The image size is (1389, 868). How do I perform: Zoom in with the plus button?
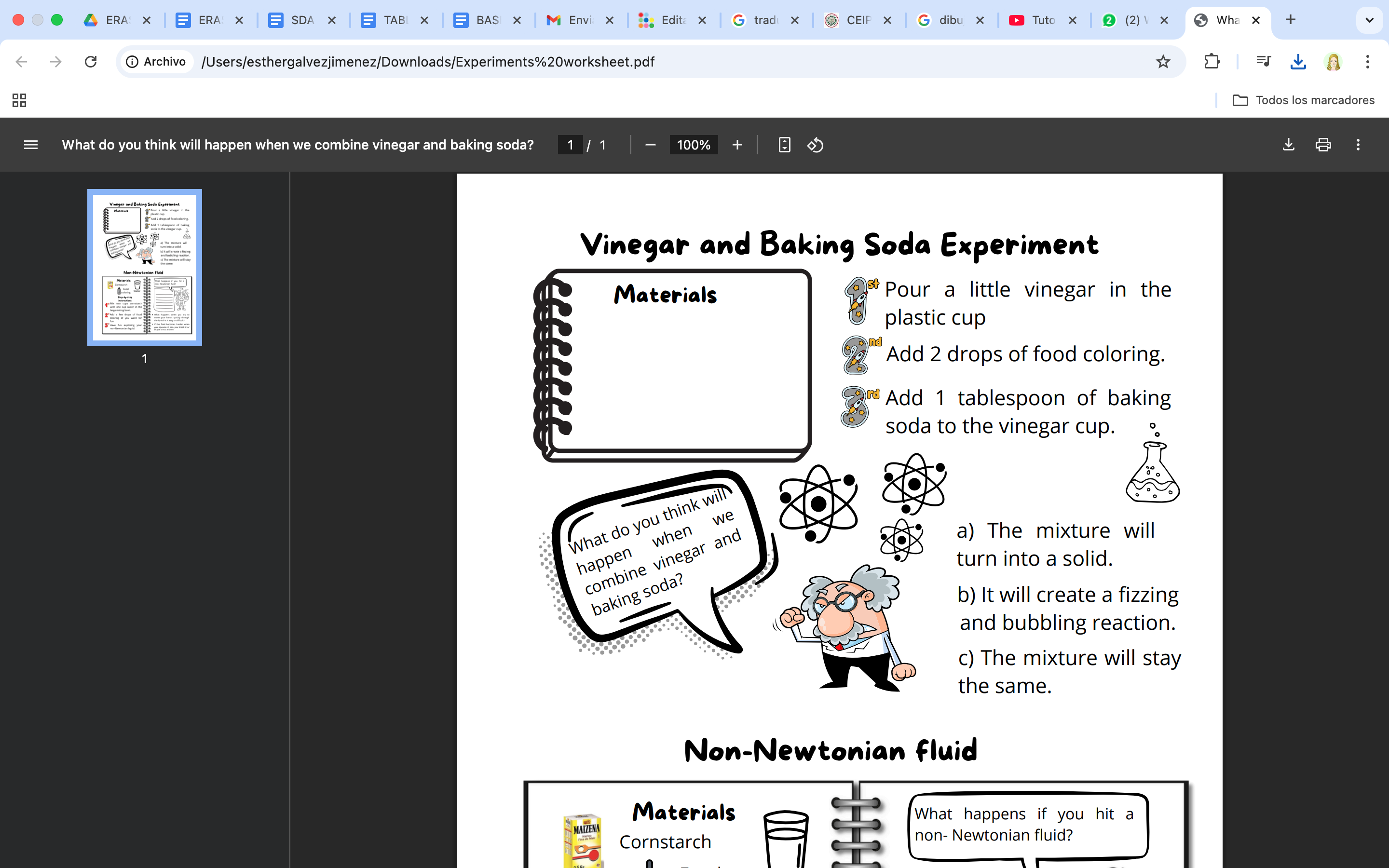[737, 145]
